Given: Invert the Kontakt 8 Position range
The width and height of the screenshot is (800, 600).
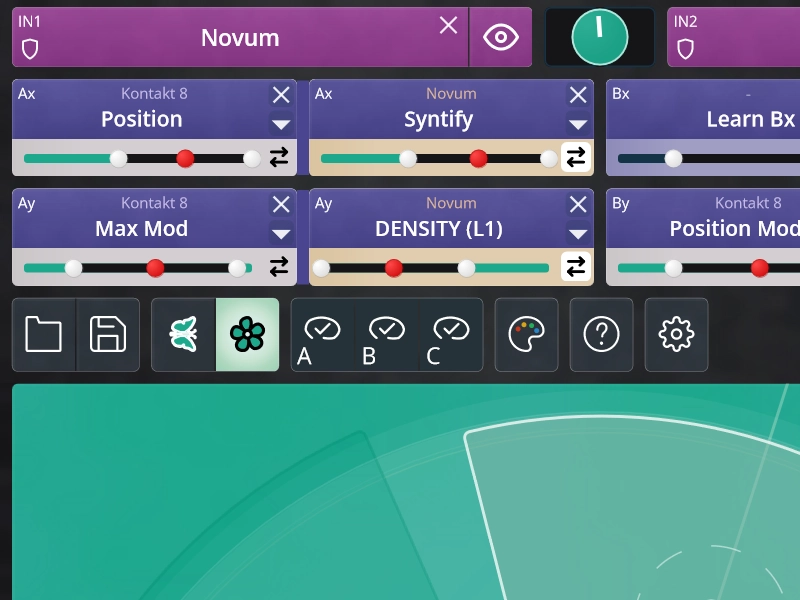Looking at the screenshot, I should pos(279,158).
